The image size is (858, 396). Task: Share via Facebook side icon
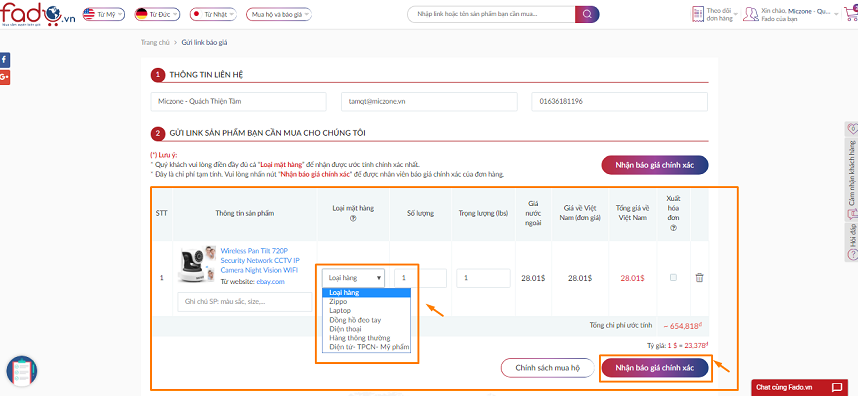[4, 60]
